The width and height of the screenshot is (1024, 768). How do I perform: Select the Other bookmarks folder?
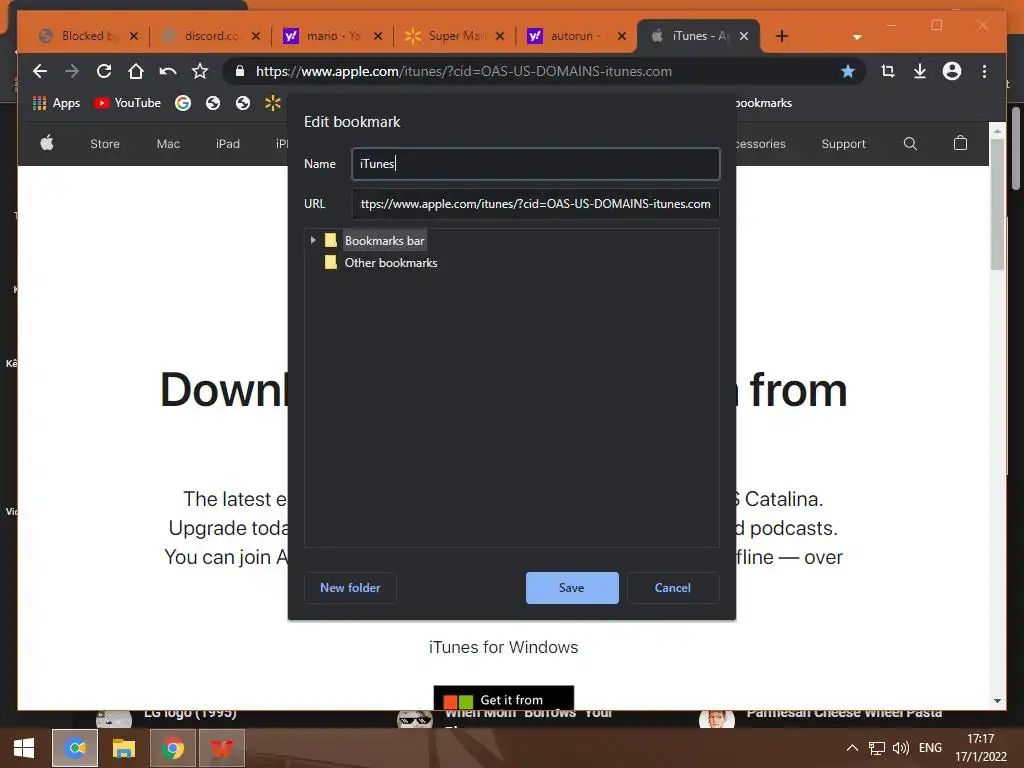(391, 263)
